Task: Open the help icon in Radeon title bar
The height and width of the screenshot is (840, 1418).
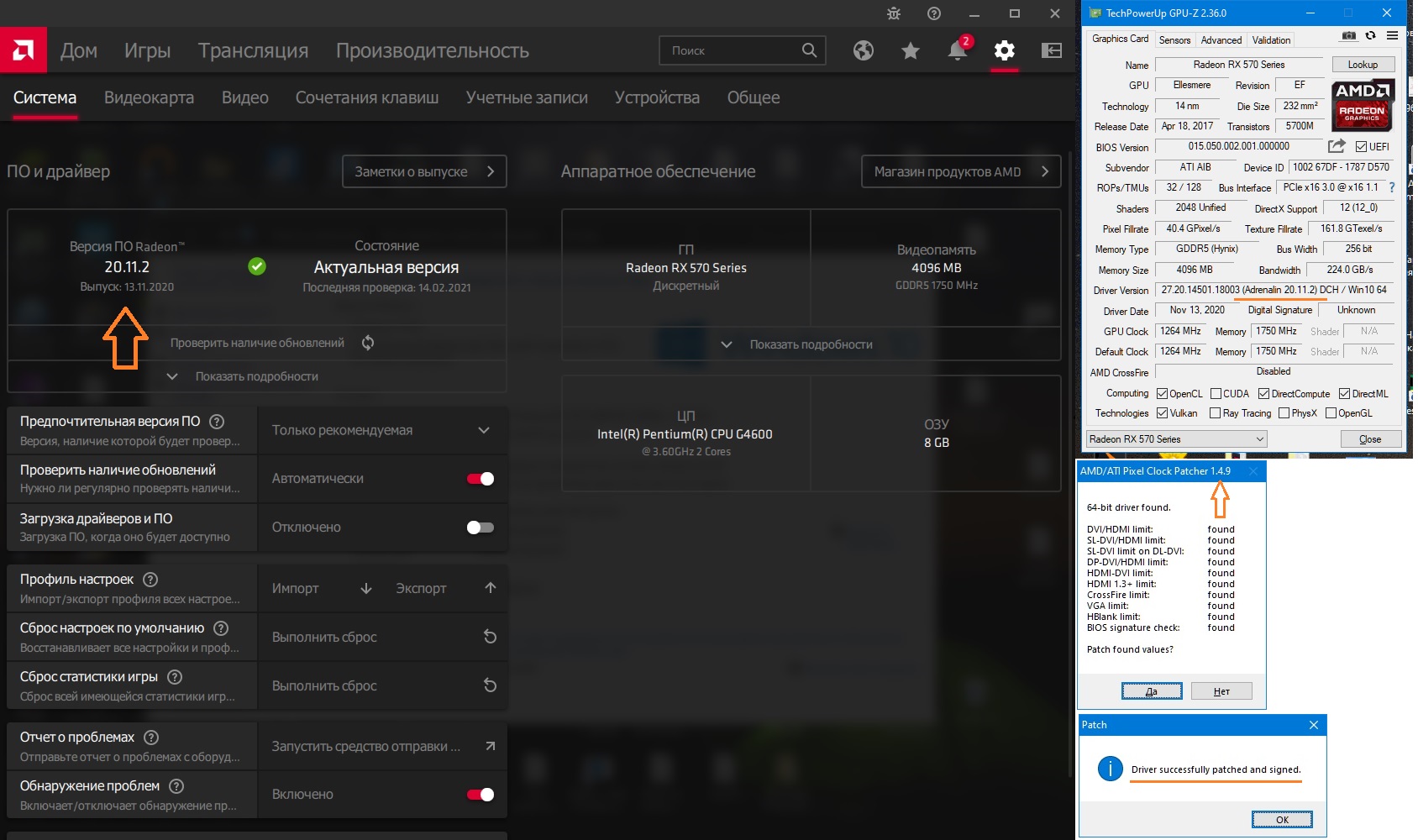Action: (x=934, y=13)
